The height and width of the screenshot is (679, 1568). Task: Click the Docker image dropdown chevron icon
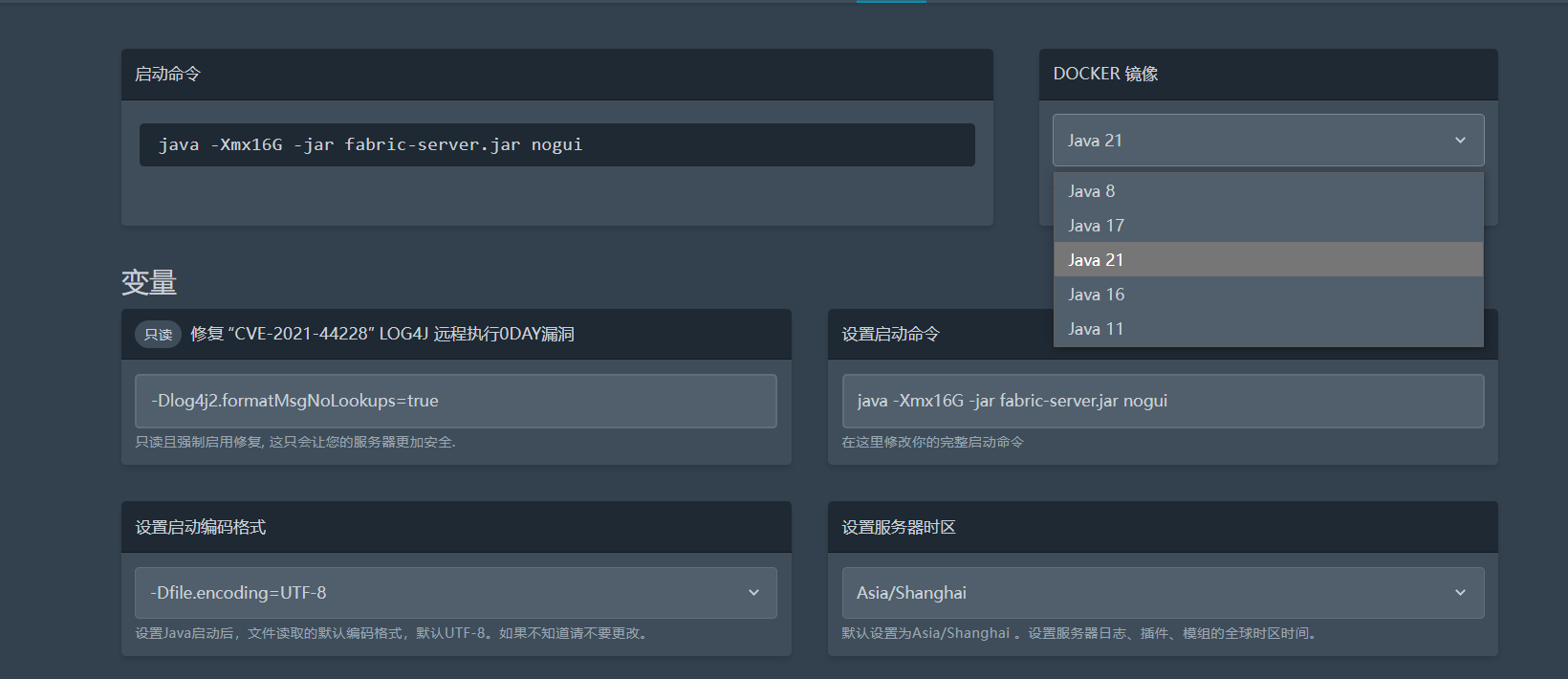(x=1460, y=141)
